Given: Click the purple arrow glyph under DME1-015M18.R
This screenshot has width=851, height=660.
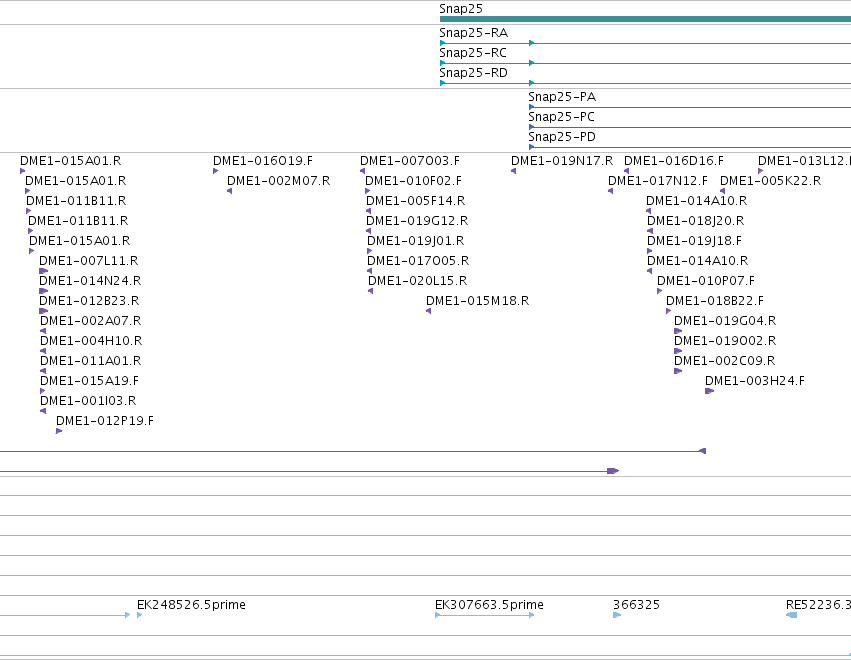Looking at the screenshot, I should pos(428,311).
